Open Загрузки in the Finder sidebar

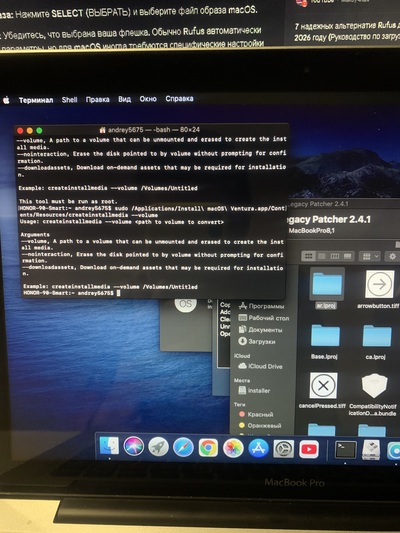pos(257,341)
